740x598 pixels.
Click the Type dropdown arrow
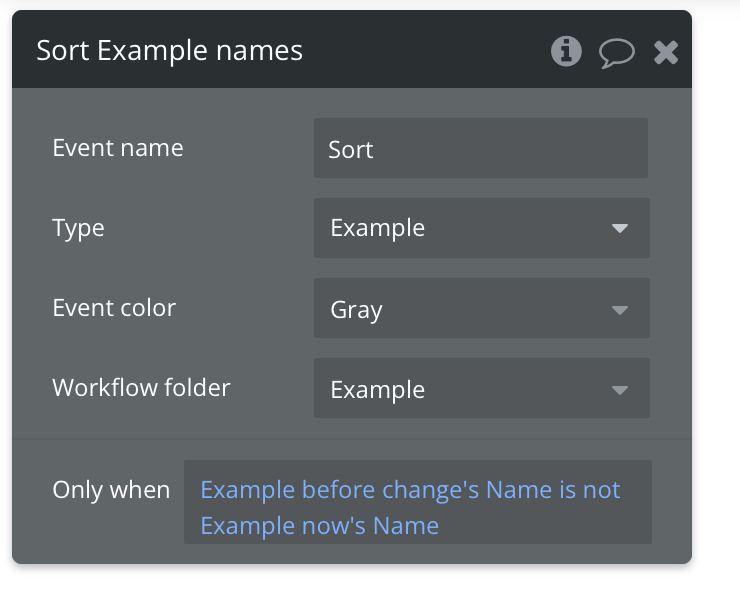[x=619, y=229]
